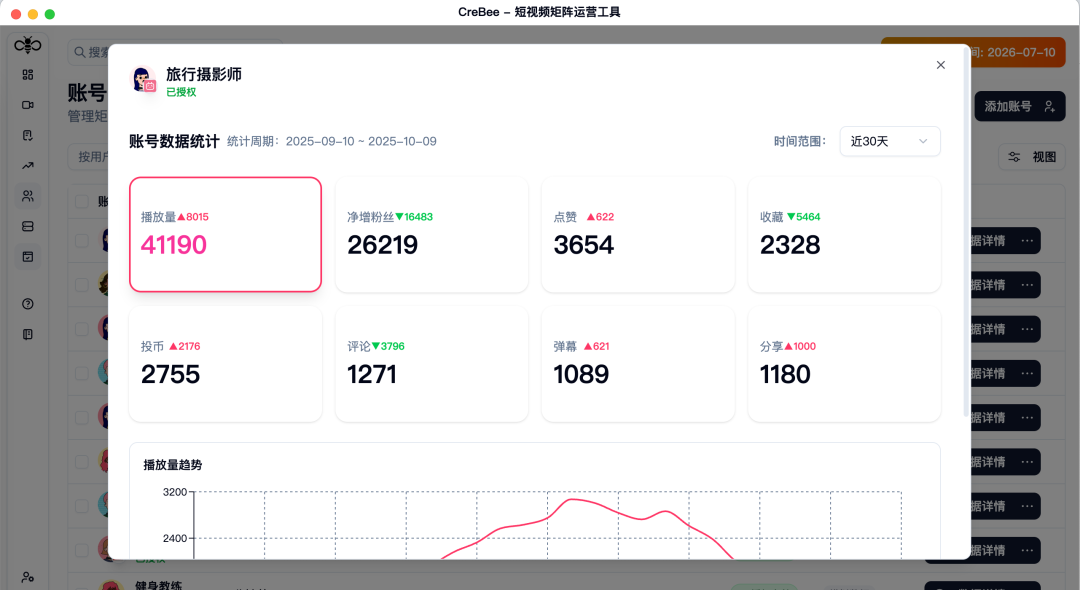Open the third row's ··· more menu
This screenshot has width=1080, height=590.
coord(1027,329)
